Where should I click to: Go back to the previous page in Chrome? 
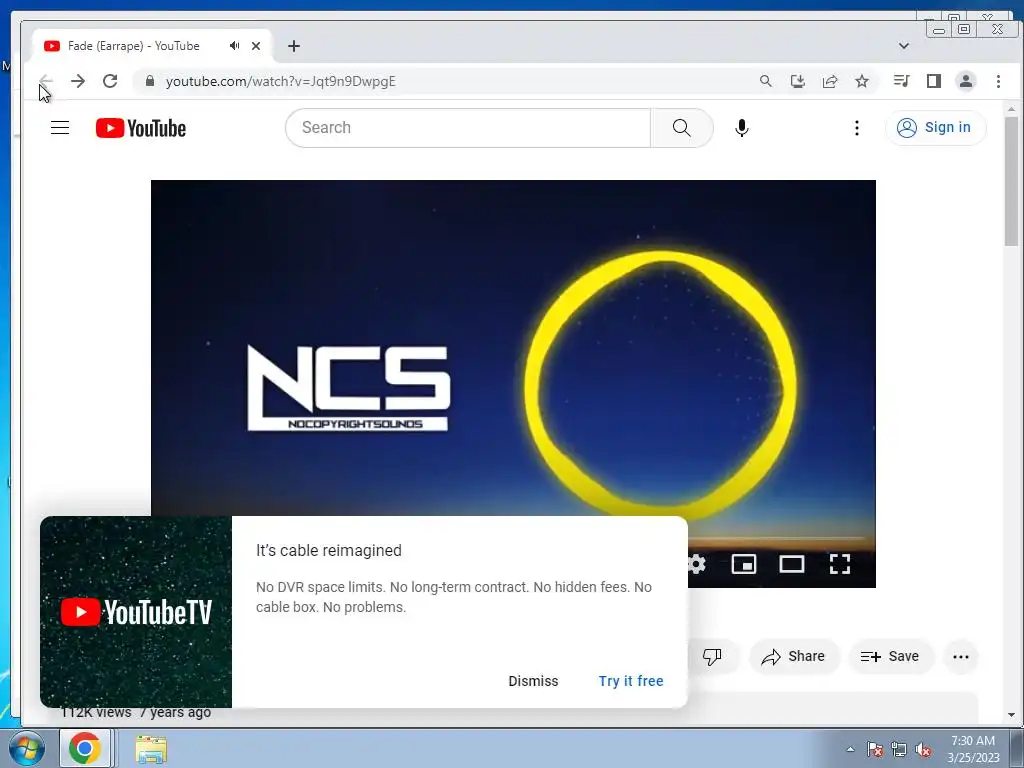46,81
